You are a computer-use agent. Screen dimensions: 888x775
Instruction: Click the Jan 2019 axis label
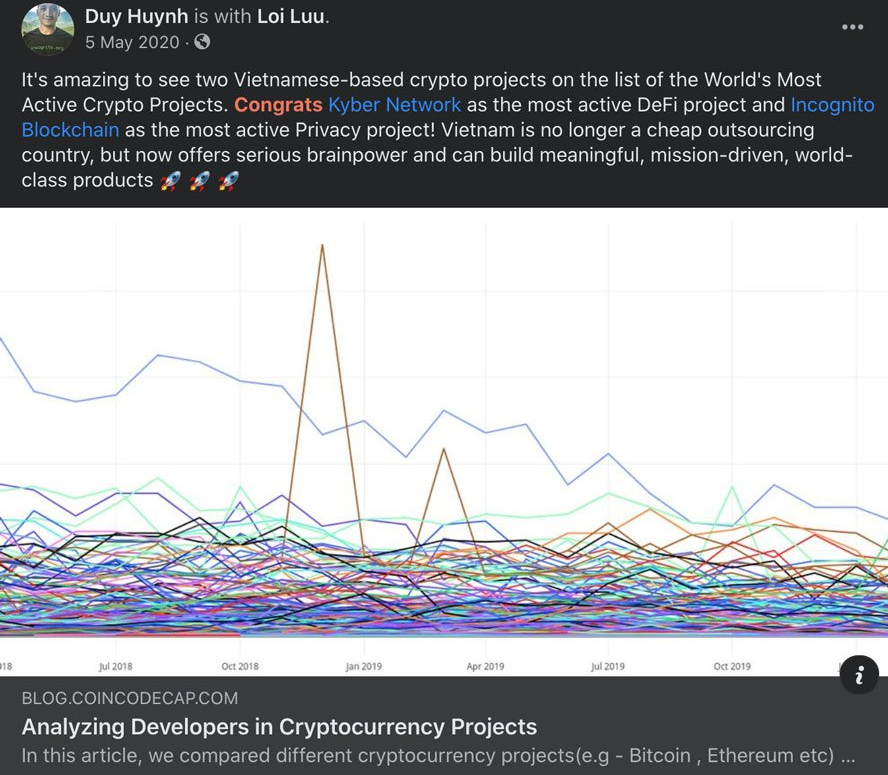[364, 666]
